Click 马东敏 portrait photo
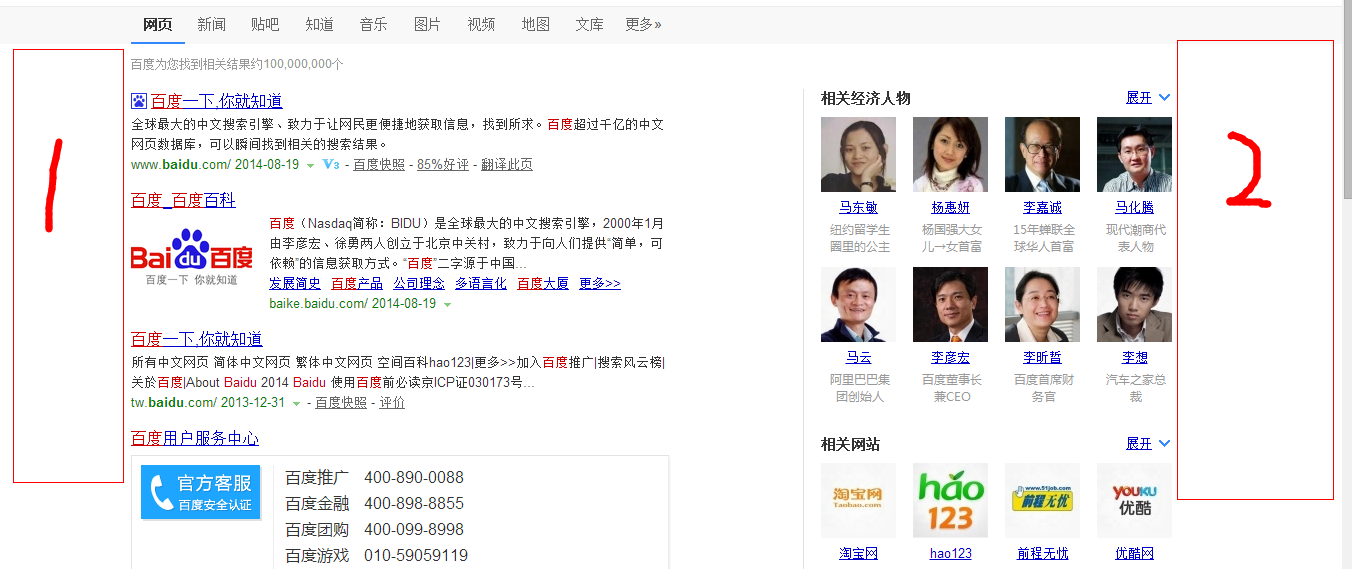Image resolution: width=1352 pixels, height=569 pixels. (858, 155)
